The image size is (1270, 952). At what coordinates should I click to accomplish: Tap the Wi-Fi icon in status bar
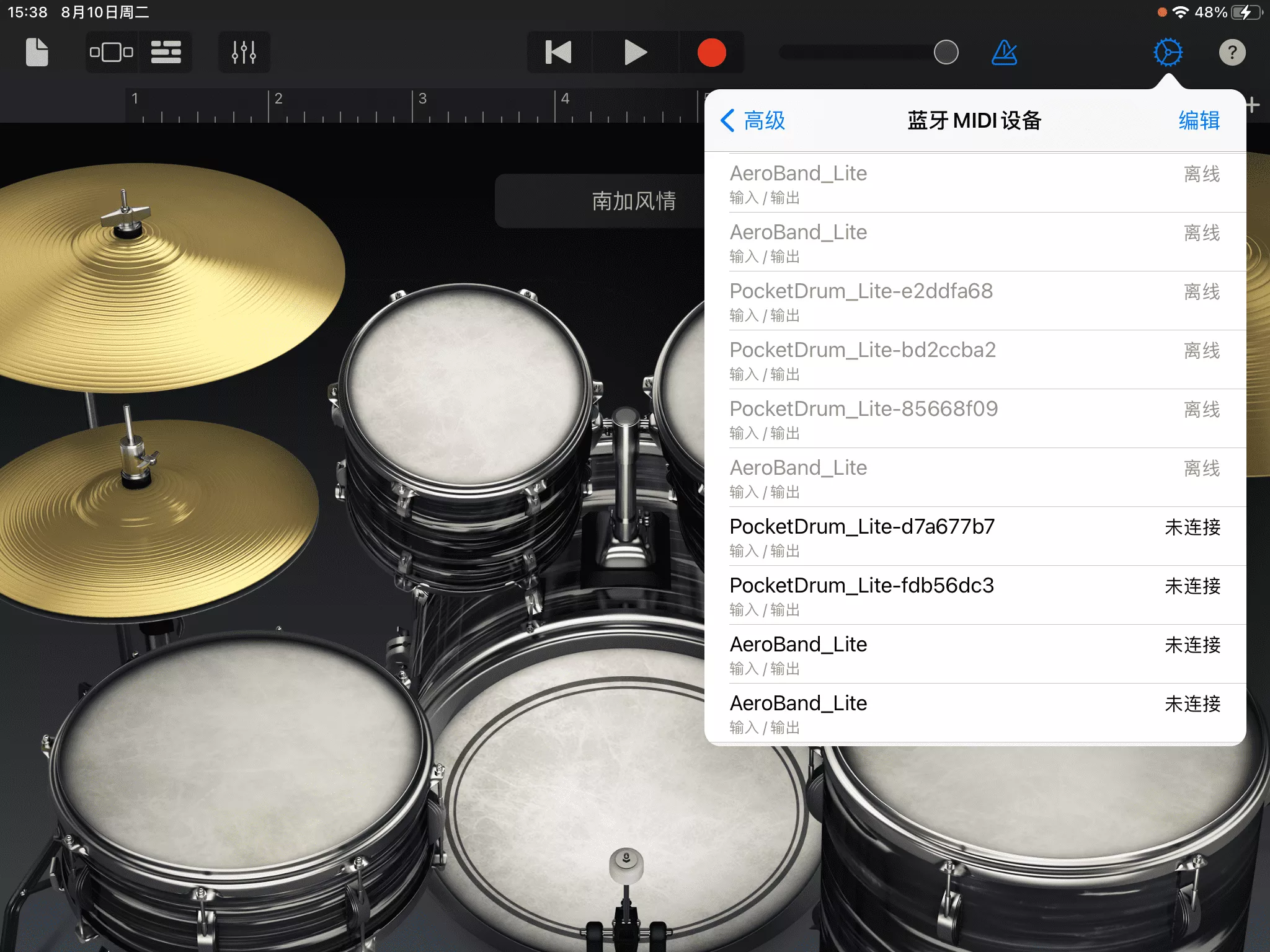point(1181,12)
